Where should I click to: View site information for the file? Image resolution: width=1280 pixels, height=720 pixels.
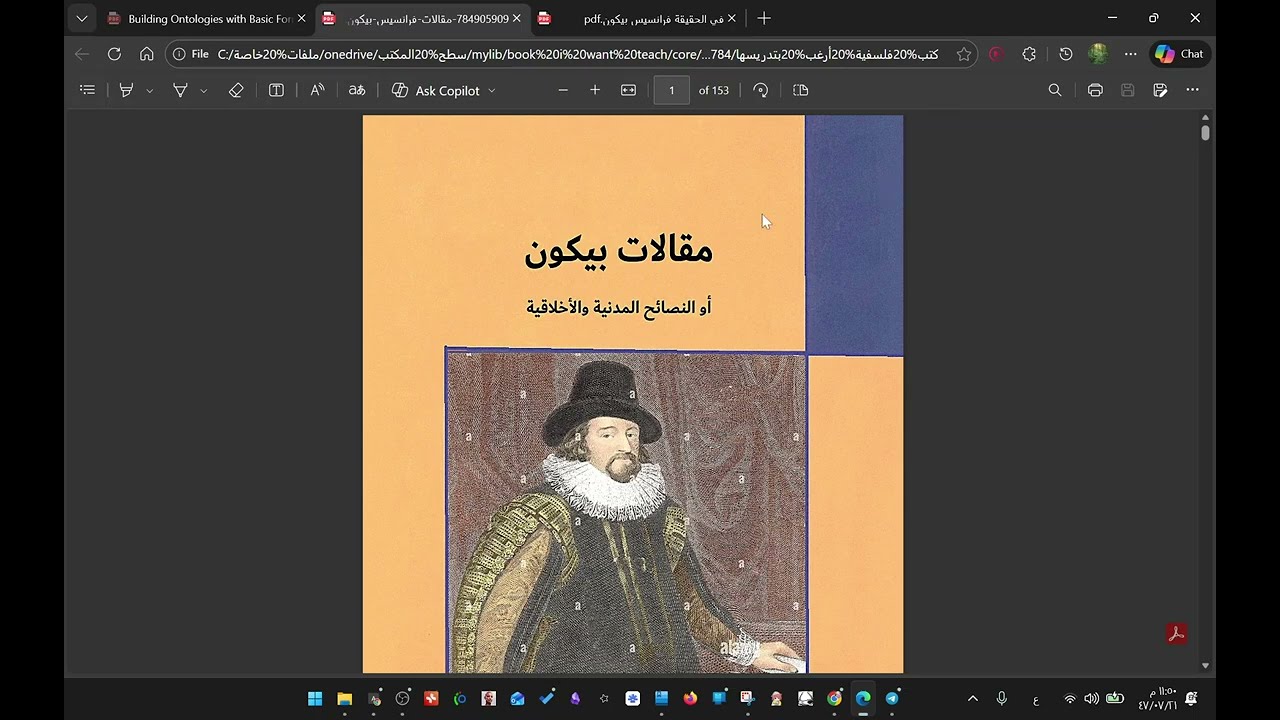tap(190, 54)
